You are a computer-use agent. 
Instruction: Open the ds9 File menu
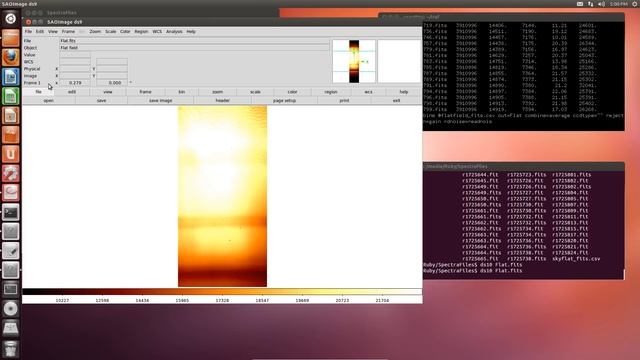click(28, 31)
